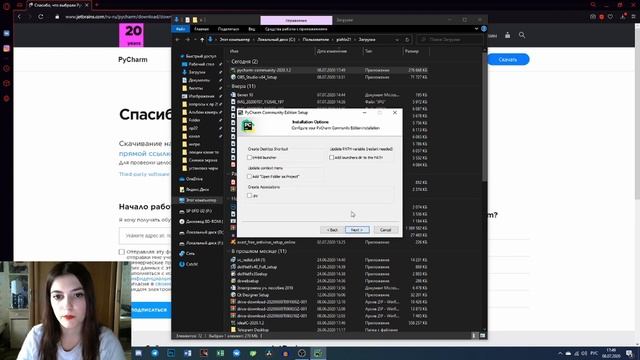The height and width of the screenshot is (360, 640).
Task: Check the newsletter consent checkbox on JetBrains page
Action: [122, 252]
